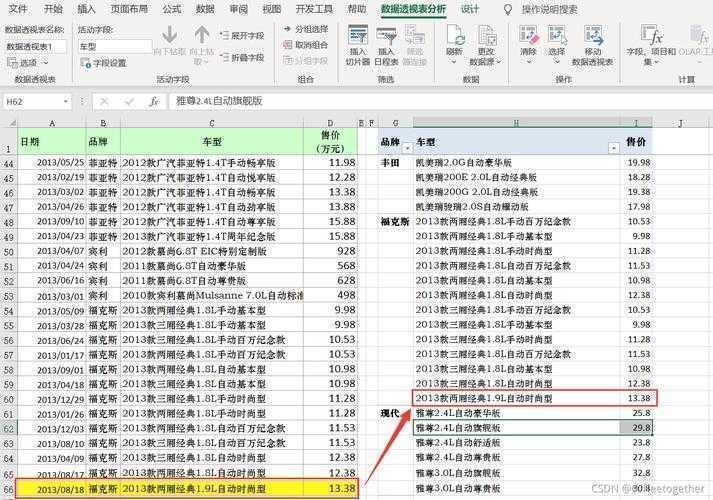
Task: Open the 视图 ribbon tab
Action: [272, 9]
